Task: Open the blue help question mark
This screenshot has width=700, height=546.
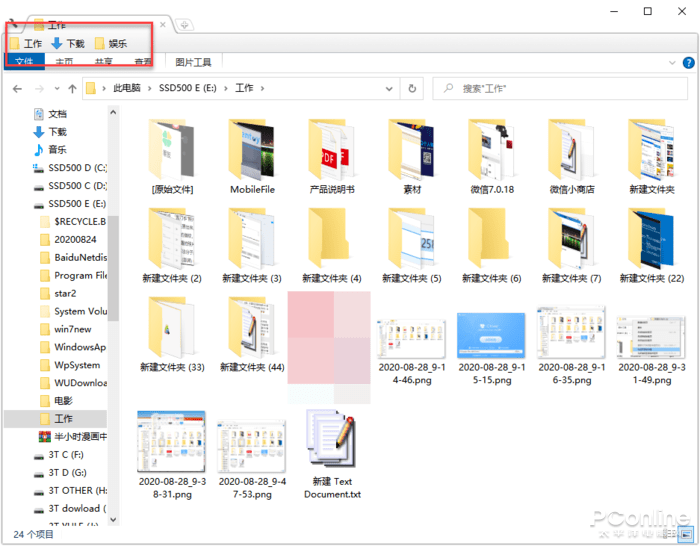Action: click(x=688, y=63)
